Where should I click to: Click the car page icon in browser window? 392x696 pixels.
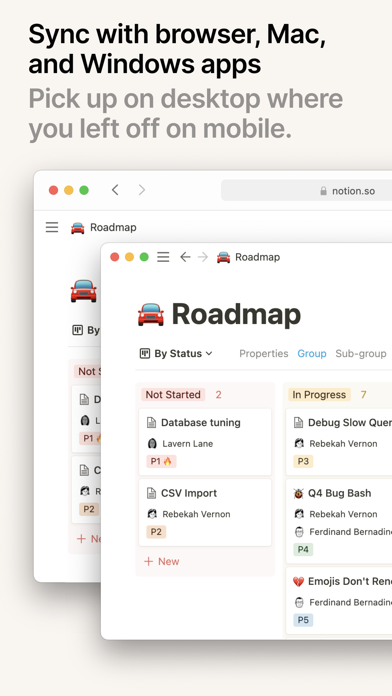point(83,291)
